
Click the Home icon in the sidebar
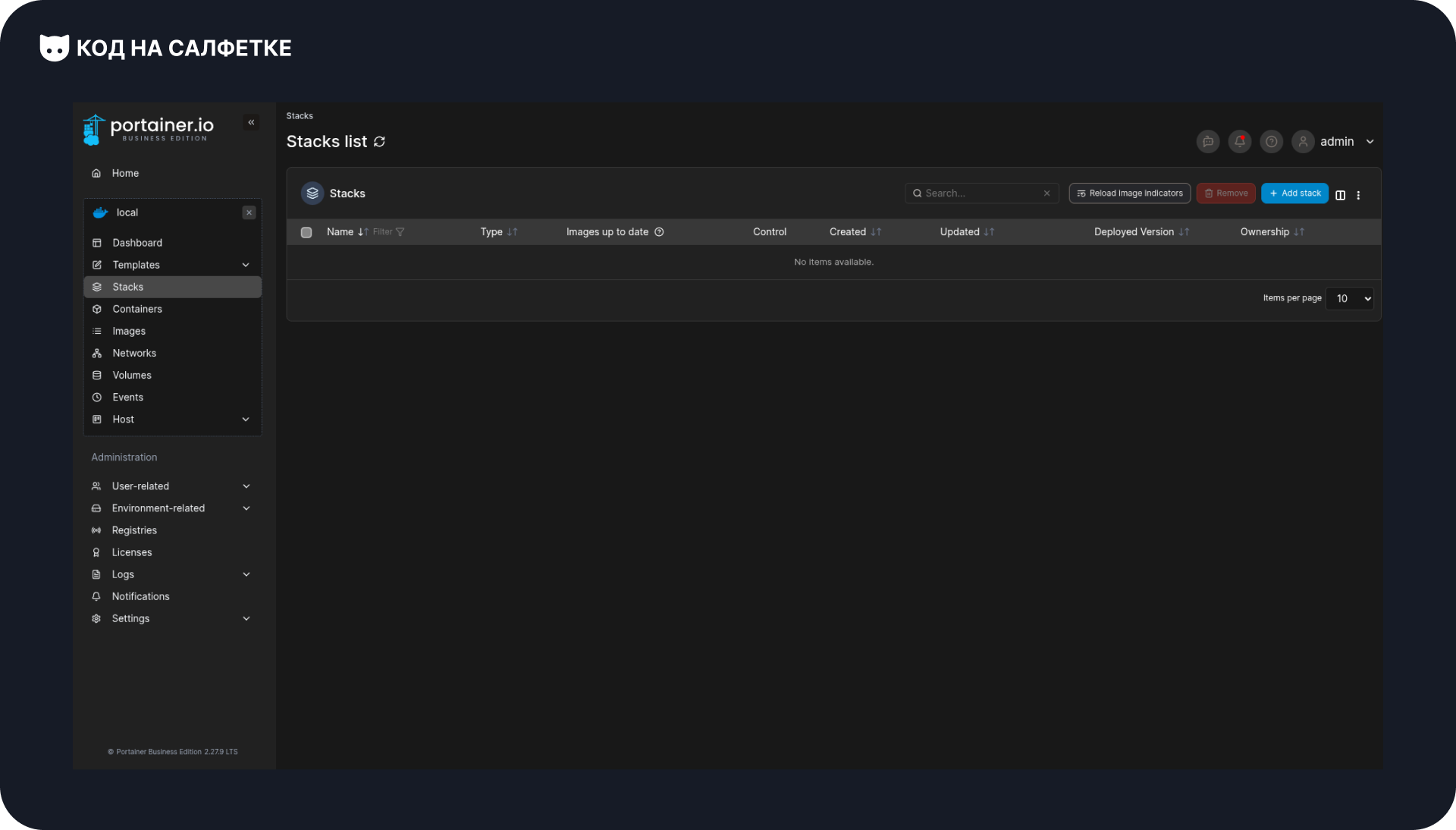(96, 173)
